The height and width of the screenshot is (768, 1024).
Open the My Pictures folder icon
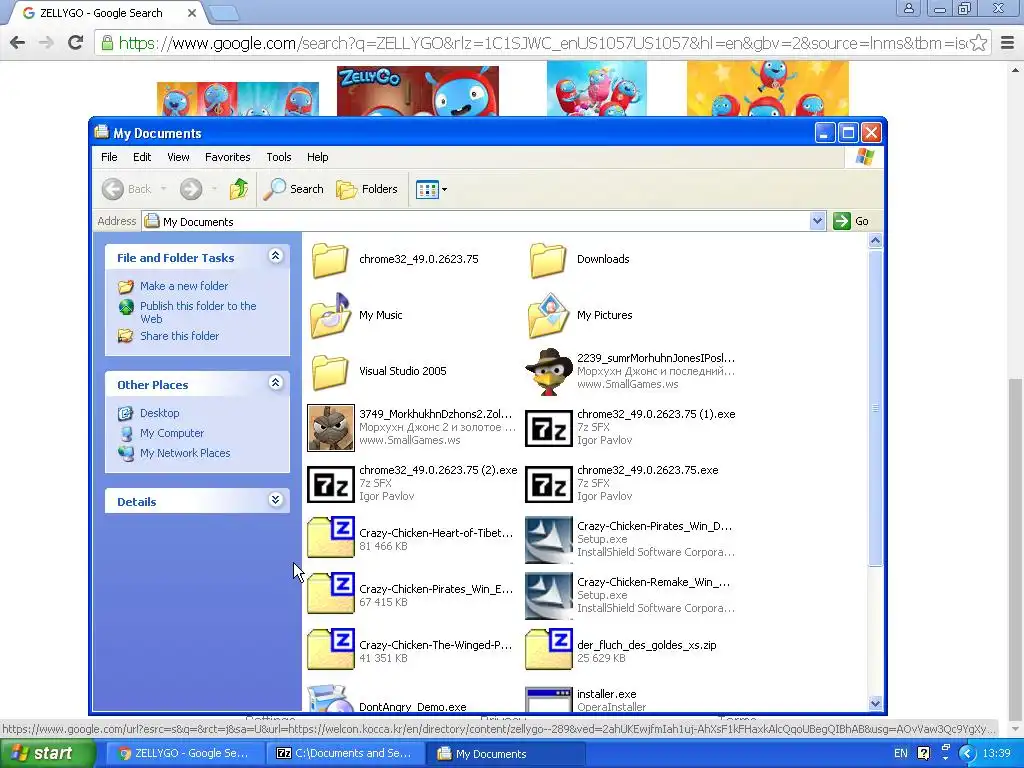coord(549,315)
